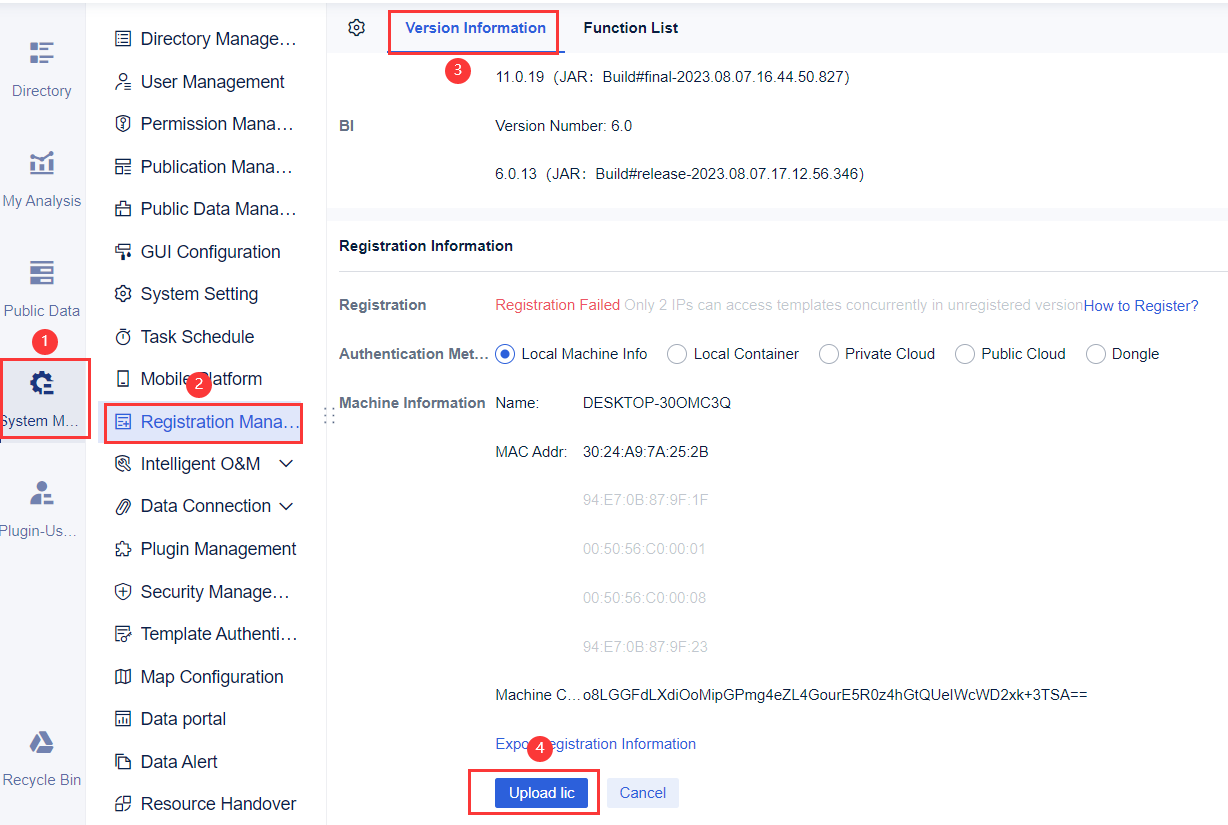Viewport: 1228px width, 825px height.
Task: Select the Mobile Platform icon
Action: 123,378
